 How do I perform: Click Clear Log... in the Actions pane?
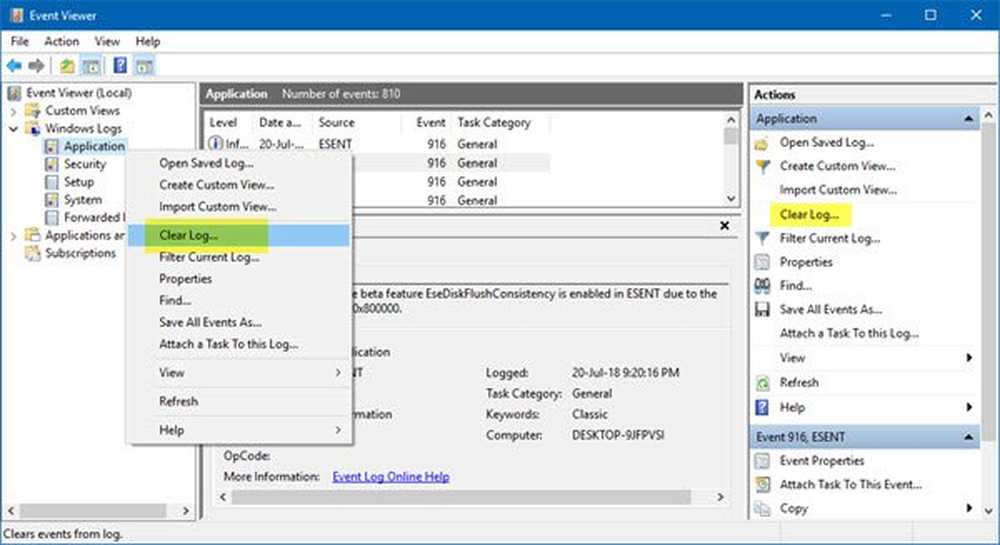809,215
